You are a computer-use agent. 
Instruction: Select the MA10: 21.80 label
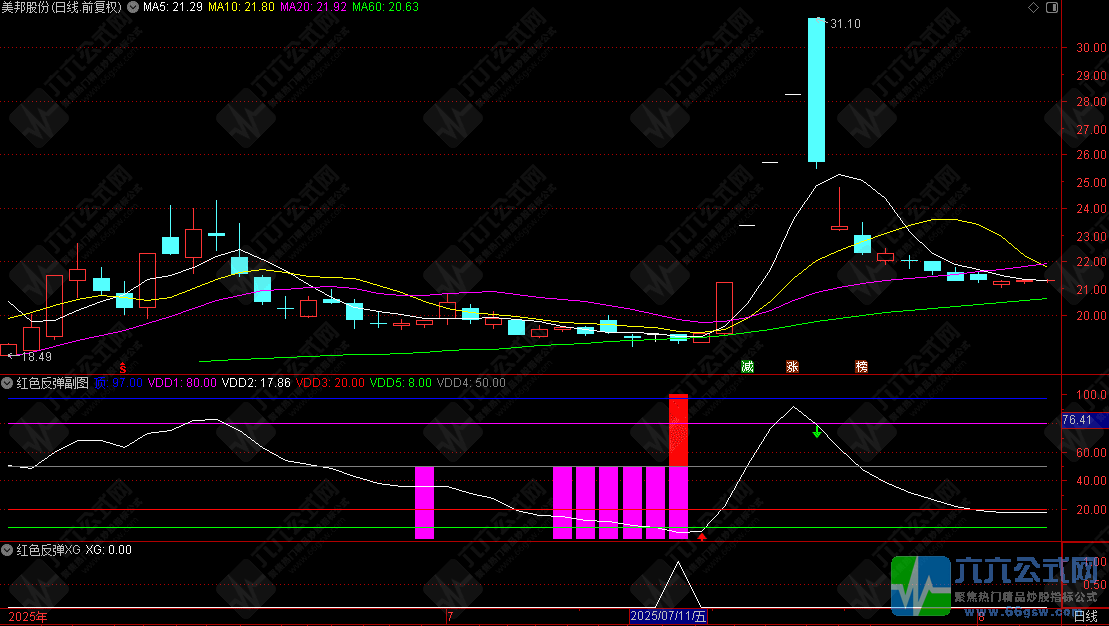pos(241,7)
